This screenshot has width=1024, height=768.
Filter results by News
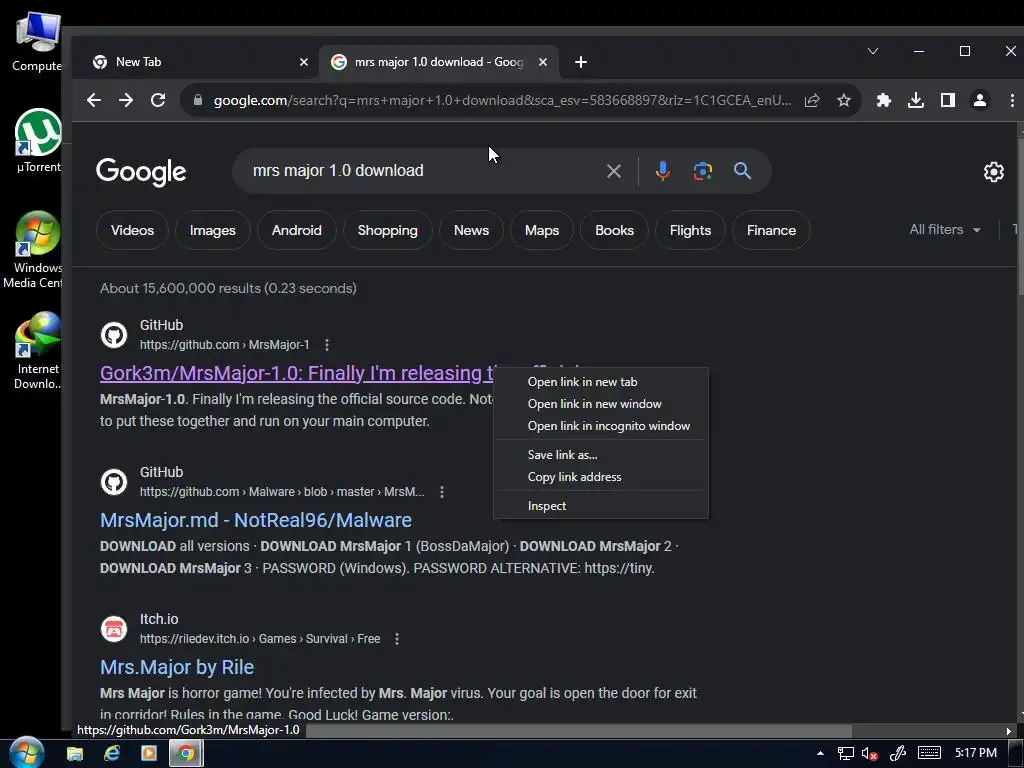pyautogui.click(x=471, y=230)
